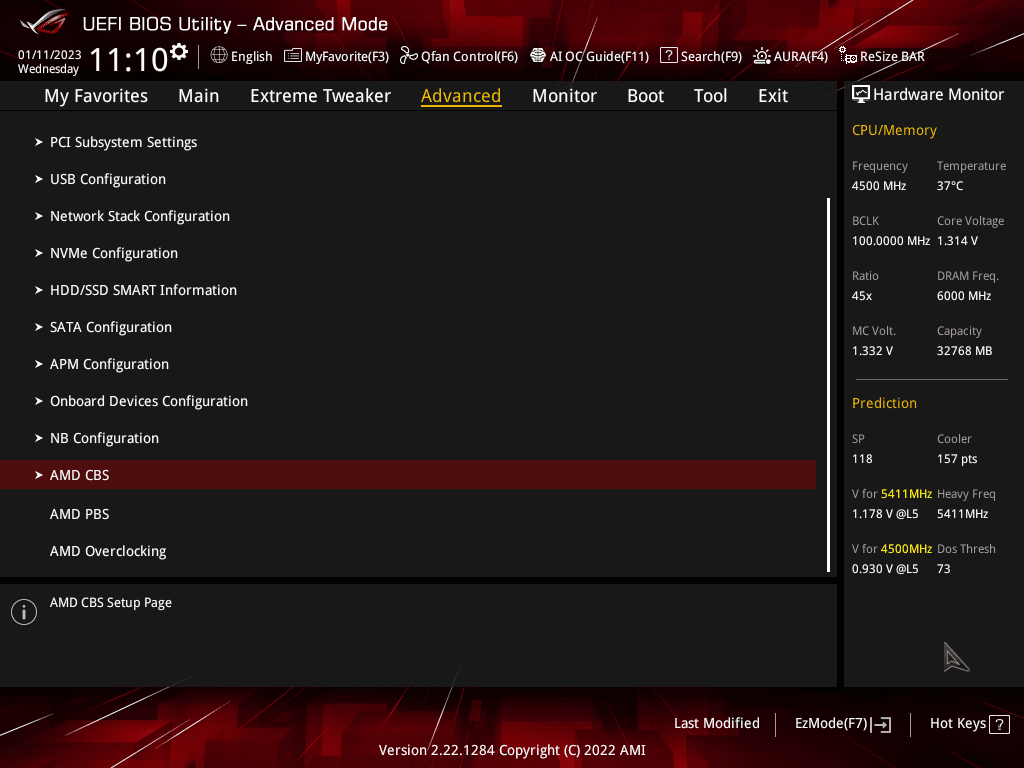The width and height of the screenshot is (1024, 768).
Task: Open Qfan Control fan icon
Action: 408,56
